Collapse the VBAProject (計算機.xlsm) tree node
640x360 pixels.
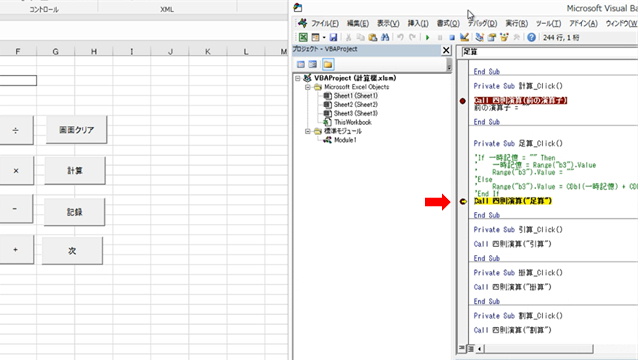298,78
